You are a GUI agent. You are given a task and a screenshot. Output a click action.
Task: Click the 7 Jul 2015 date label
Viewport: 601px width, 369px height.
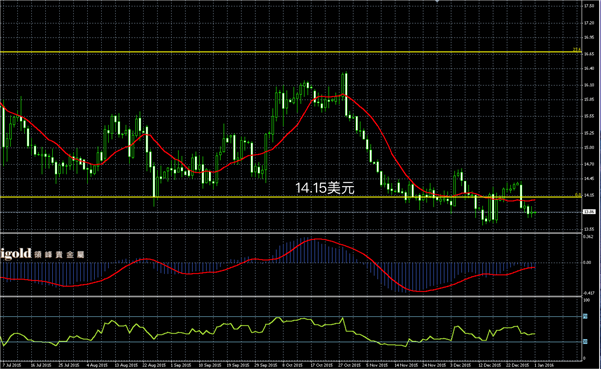coord(11,366)
